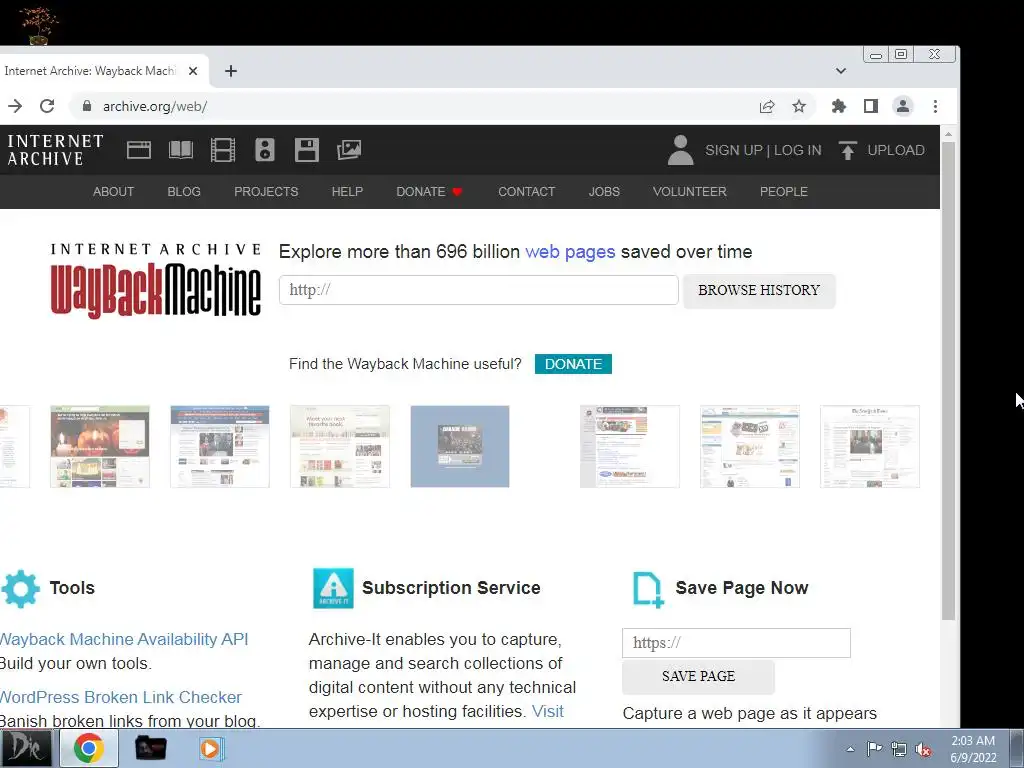The image size is (1024, 768).
Task: Focus the http:// Wayback search field
Action: [x=479, y=290]
